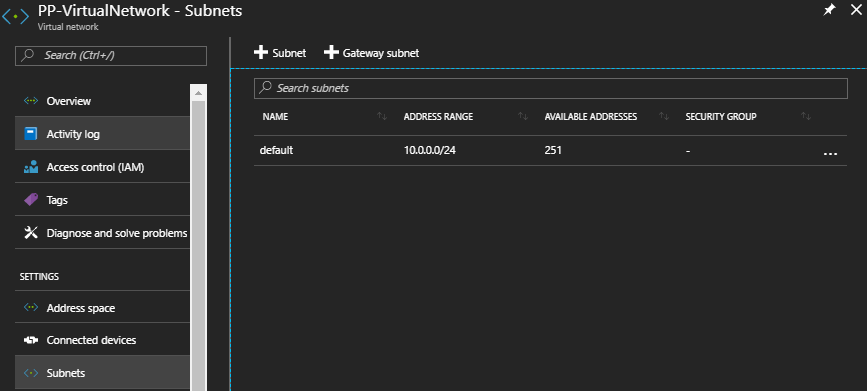This screenshot has width=867, height=391.
Task: Click the Address space icon
Action: [30, 307]
